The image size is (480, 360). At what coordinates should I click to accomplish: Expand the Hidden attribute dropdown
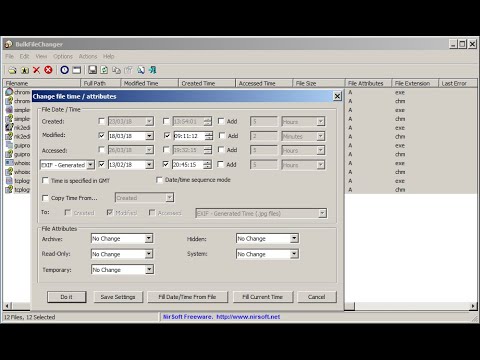click(294, 238)
